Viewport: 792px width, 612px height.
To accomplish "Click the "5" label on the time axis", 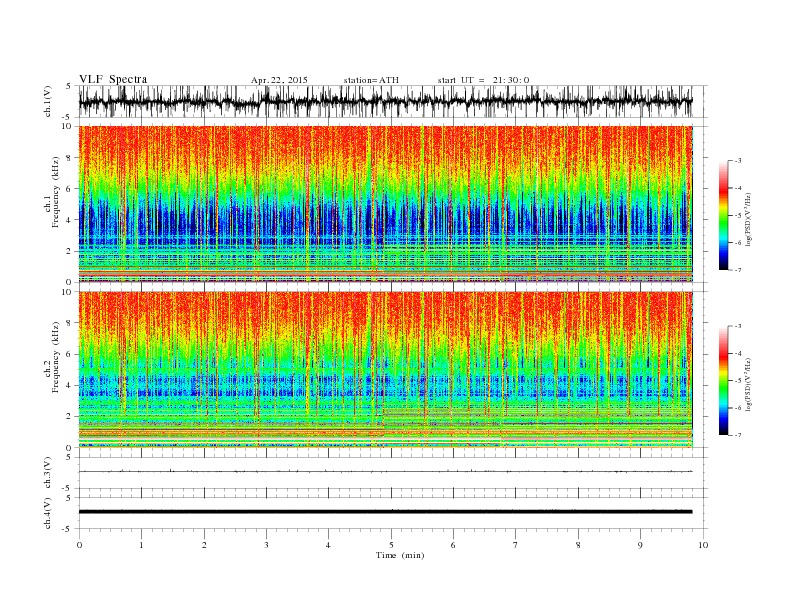I will click(391, 545).
